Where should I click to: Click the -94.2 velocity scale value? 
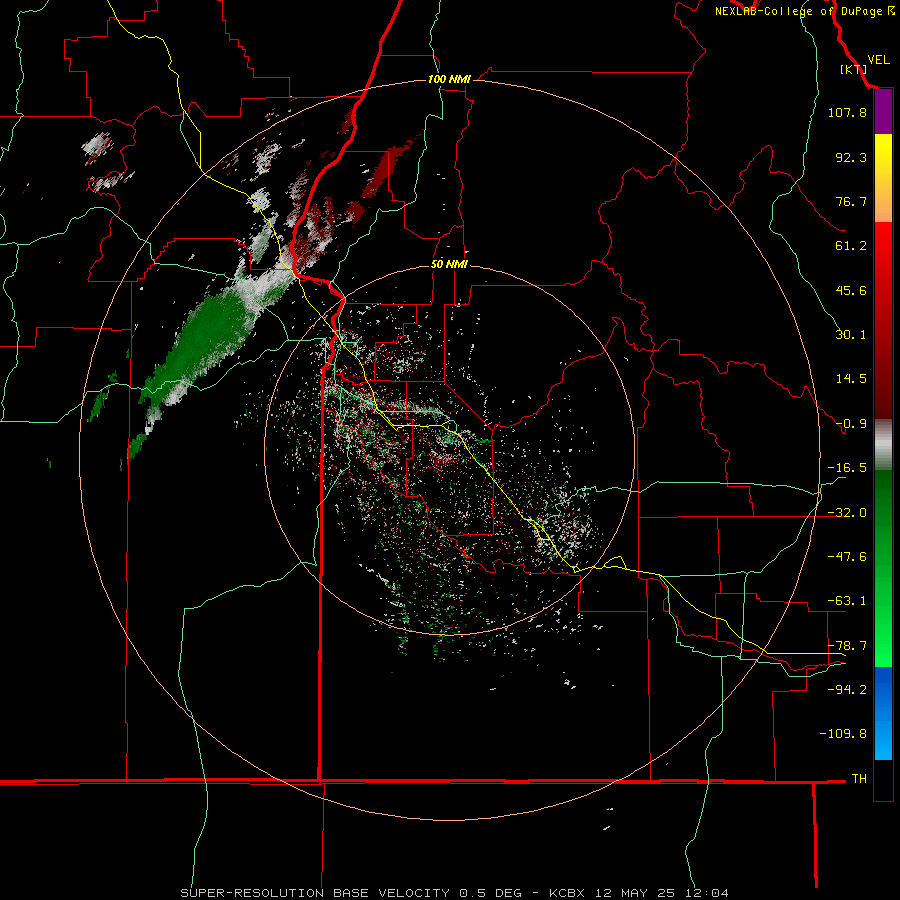847,690
